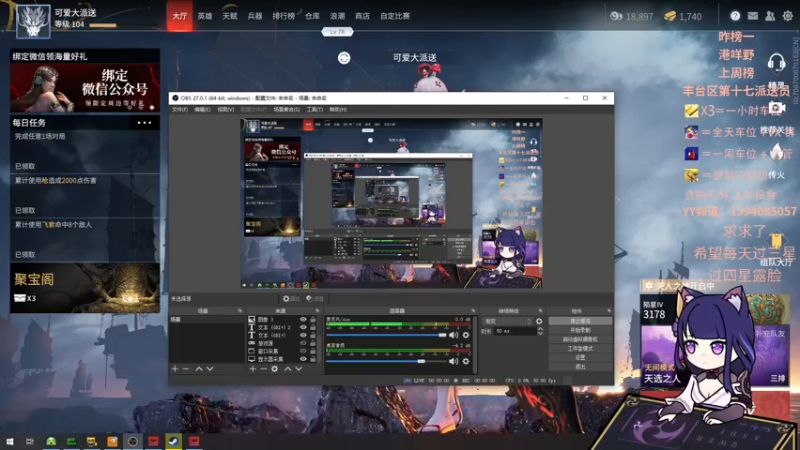Pop out the audio mixer dock panel

click(x=473, y=311)
